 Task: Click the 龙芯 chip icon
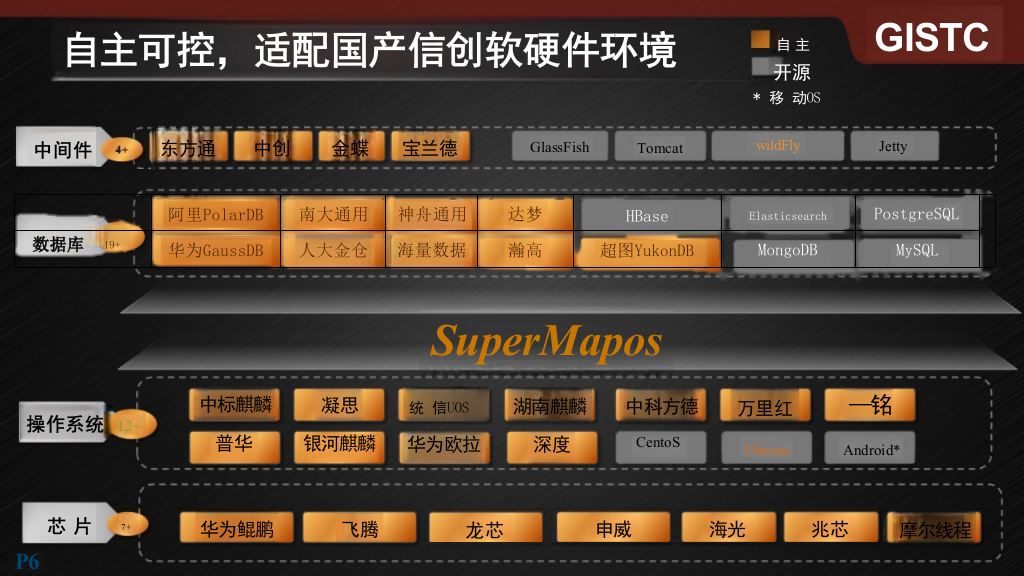(485, 529)
